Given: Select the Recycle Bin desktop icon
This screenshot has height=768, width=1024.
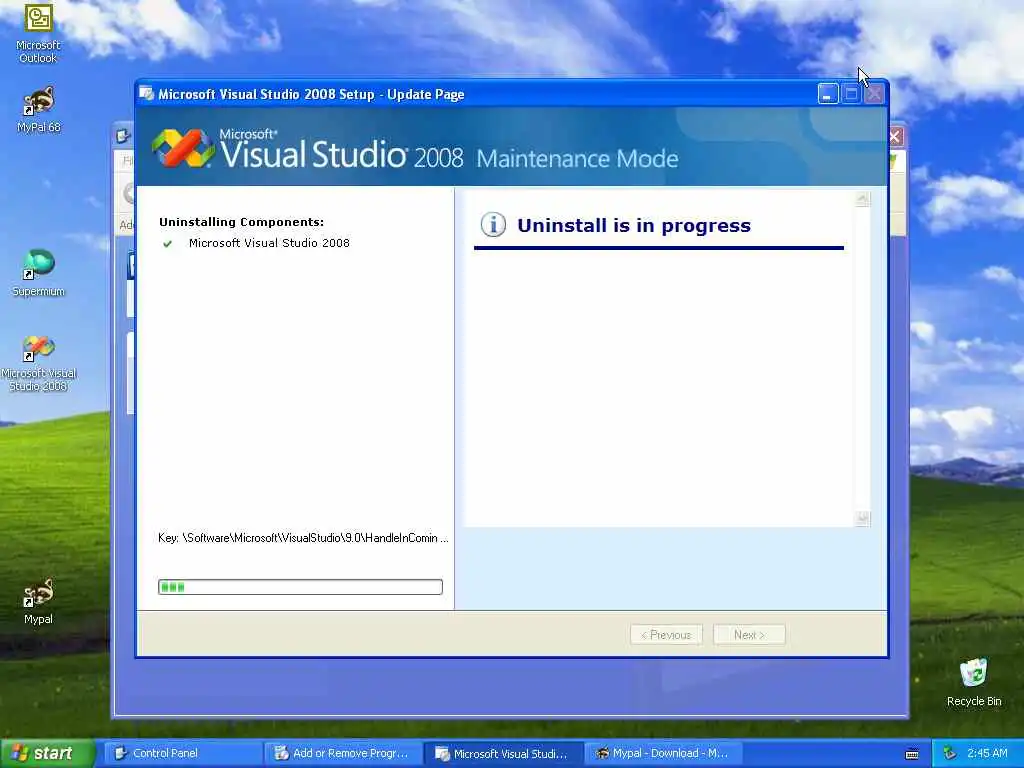Looking at the screenshot, I should pyautogui.click(x=974, y=682).
